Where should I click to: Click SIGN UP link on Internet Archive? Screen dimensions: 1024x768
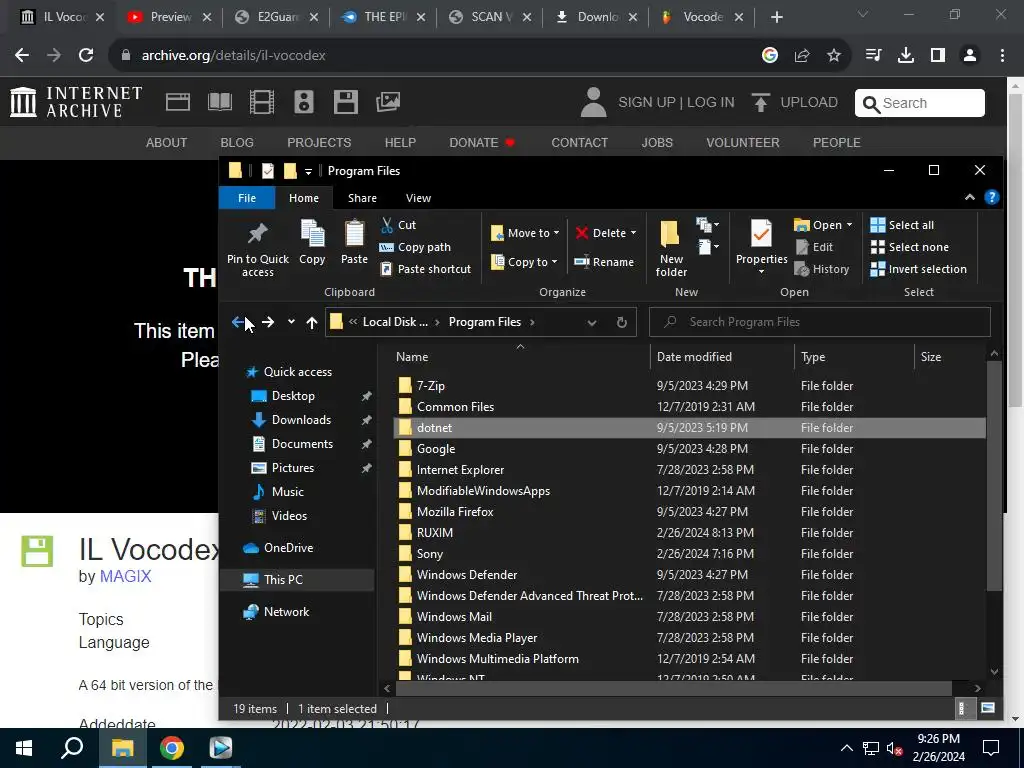tap(647, 103)
